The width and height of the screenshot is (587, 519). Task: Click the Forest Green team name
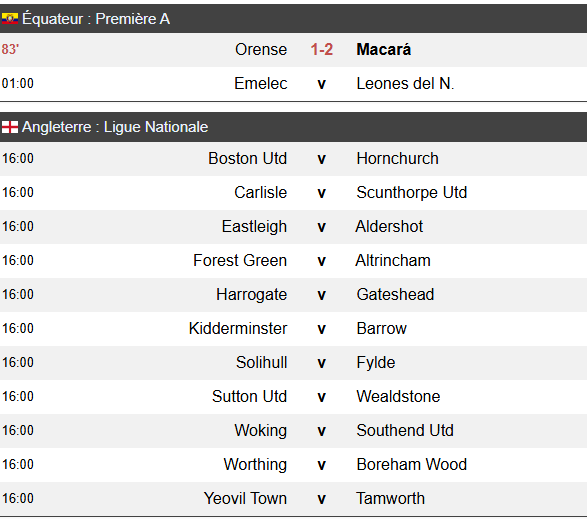[x=240, y=260]
